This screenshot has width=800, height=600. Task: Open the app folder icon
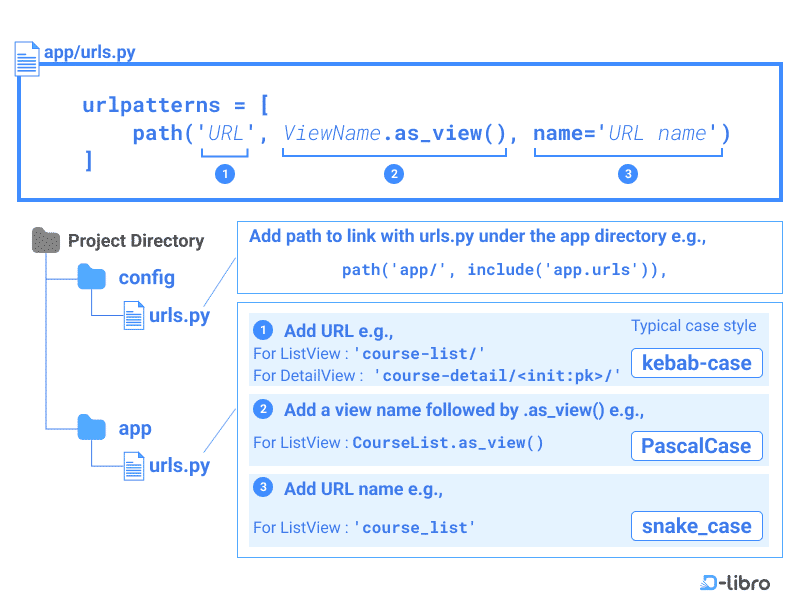(91, 428)
